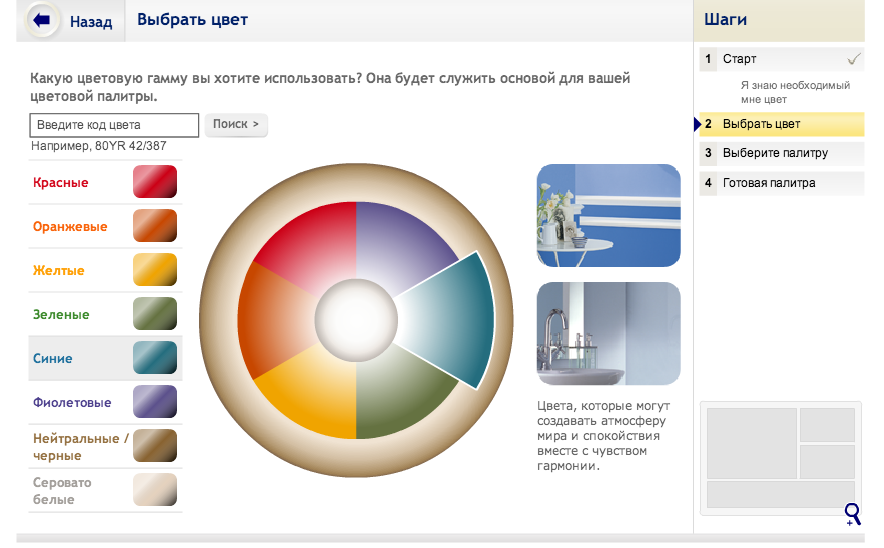Click the magnifier zoom icon
The height and width of the screenshot is (548, 884).
tap(852, 514)
